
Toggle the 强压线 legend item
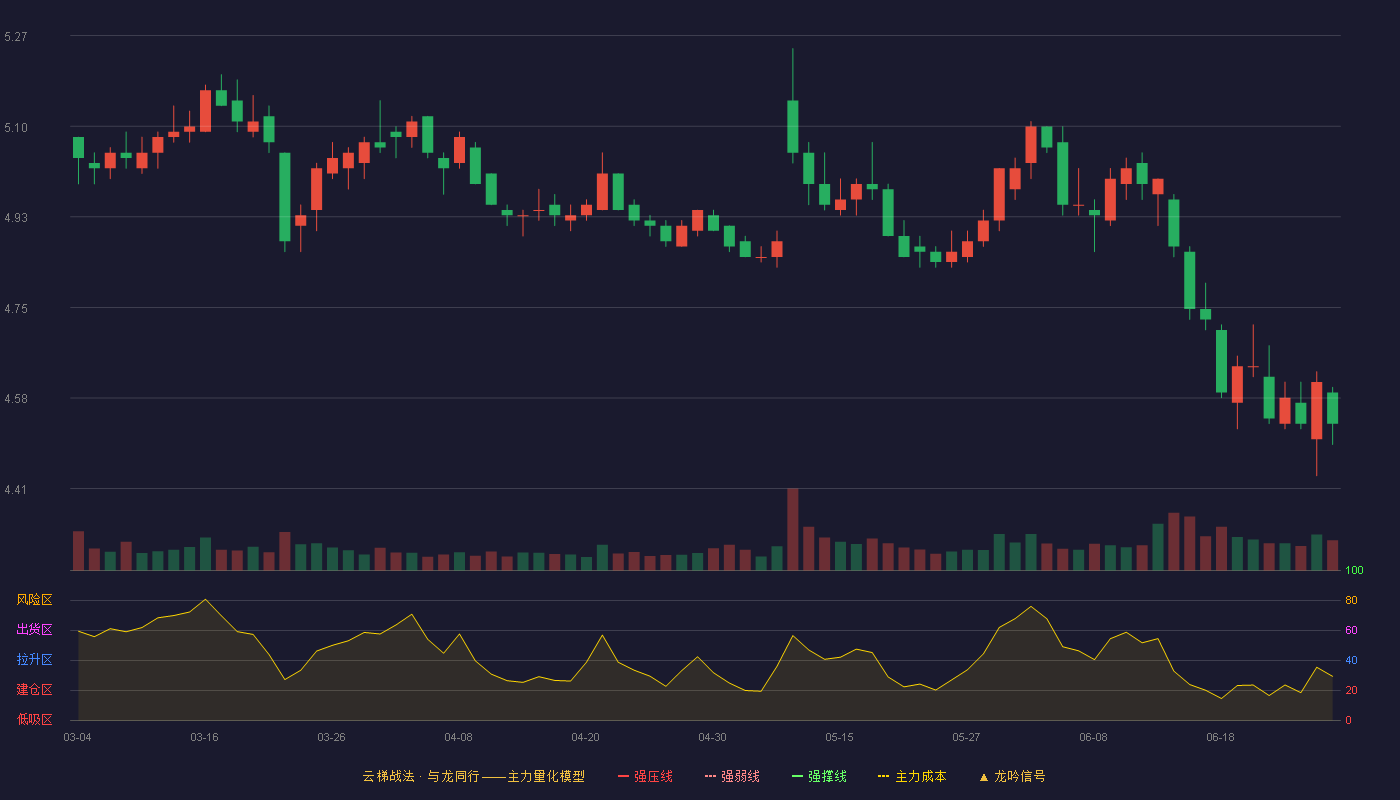coord(645,776)
